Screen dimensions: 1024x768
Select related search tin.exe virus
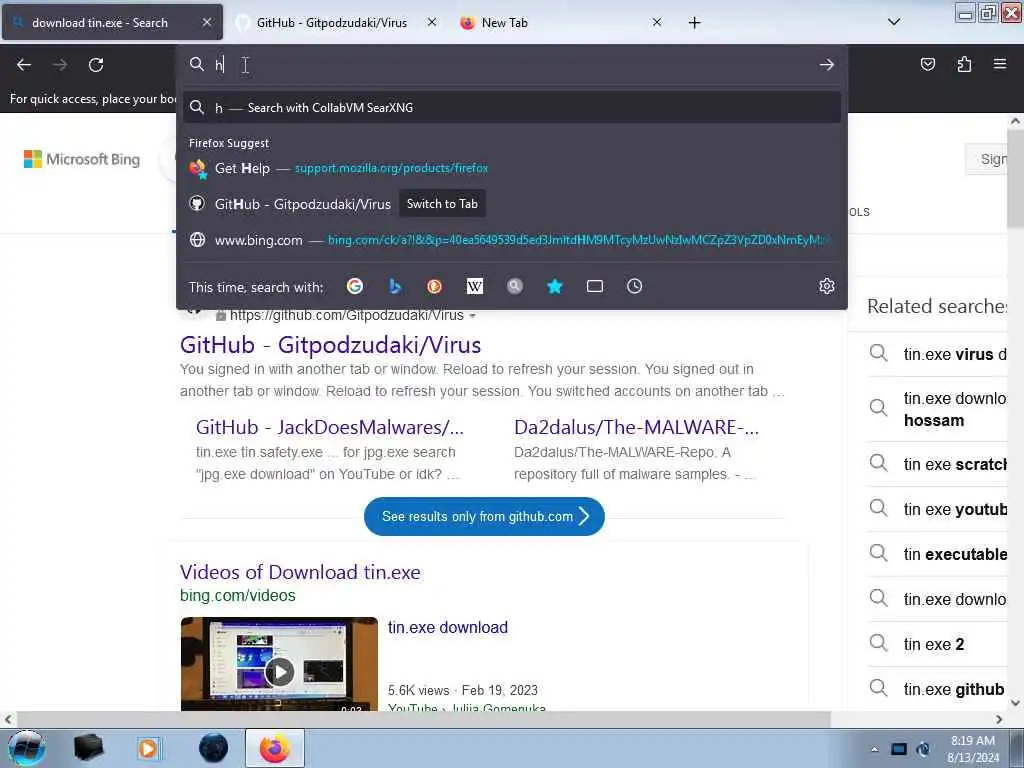[x=937, y=354]
